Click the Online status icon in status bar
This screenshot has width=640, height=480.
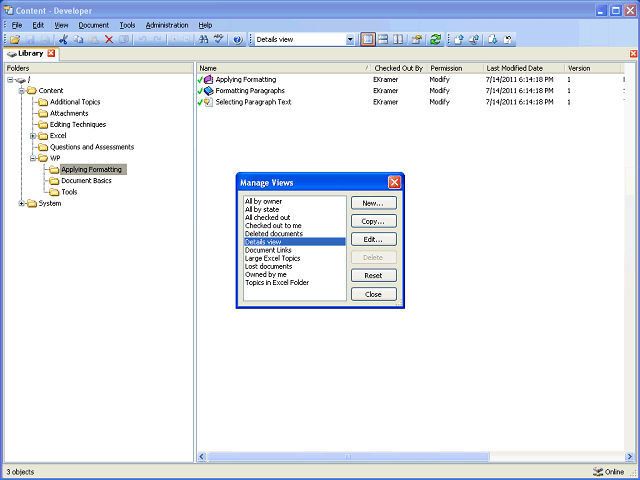pyautogui.click(x=598, y=472)
